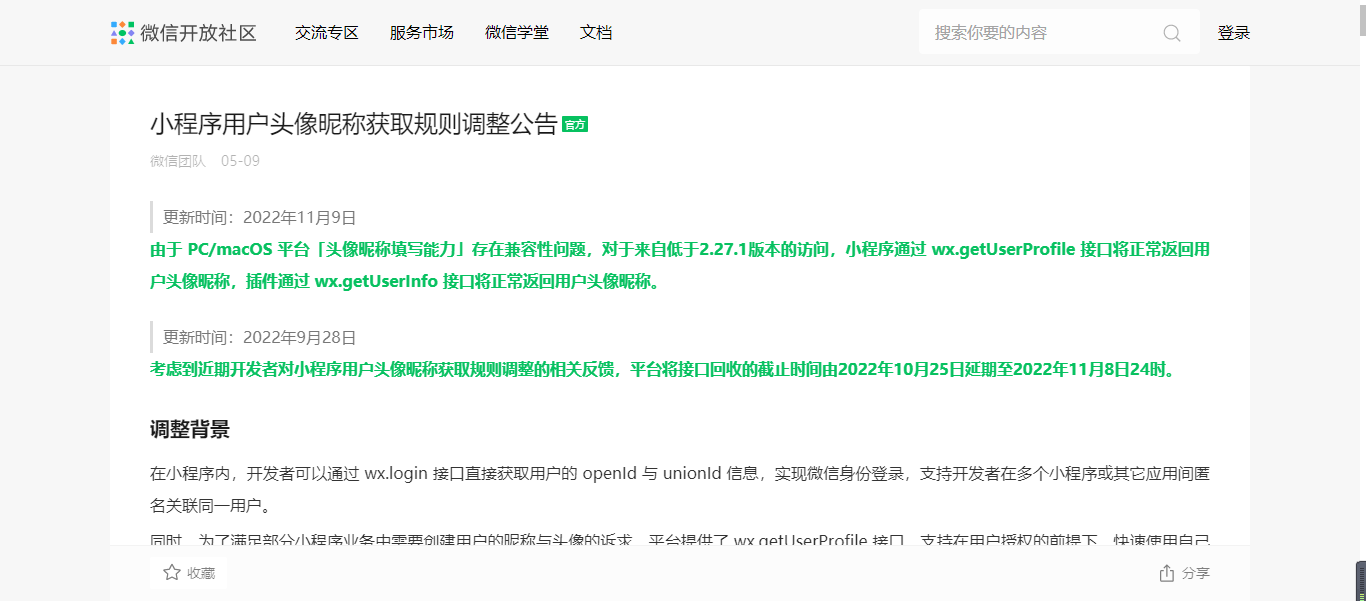Image resolution: width=1366 pixels, height=601 pixels.
Task: Click the paragraph starting 在小程序内，开发者可以通过
Action: pos(680,489)
